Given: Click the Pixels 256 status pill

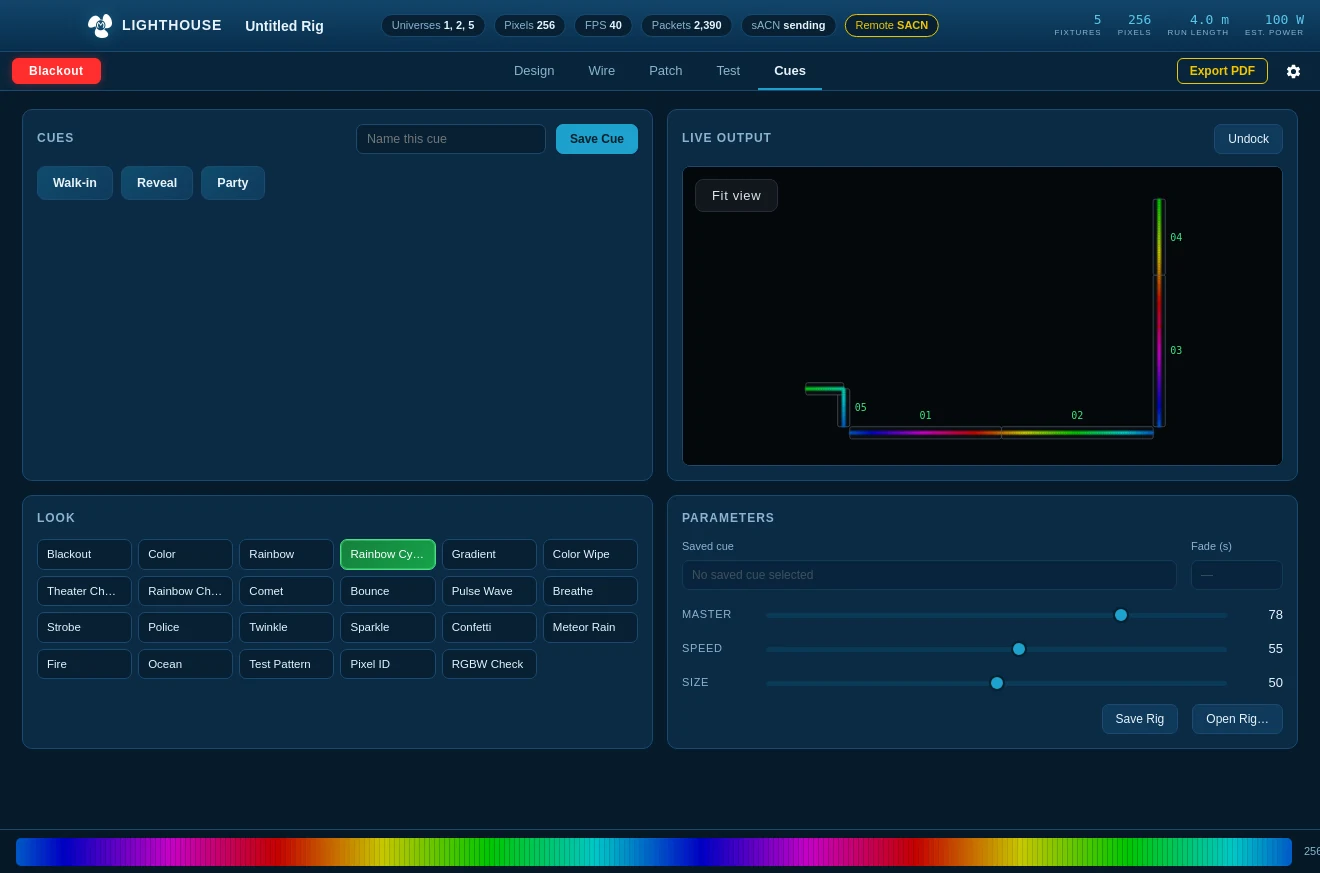Looking at the screenshot, I should click(x=530, y=25).
